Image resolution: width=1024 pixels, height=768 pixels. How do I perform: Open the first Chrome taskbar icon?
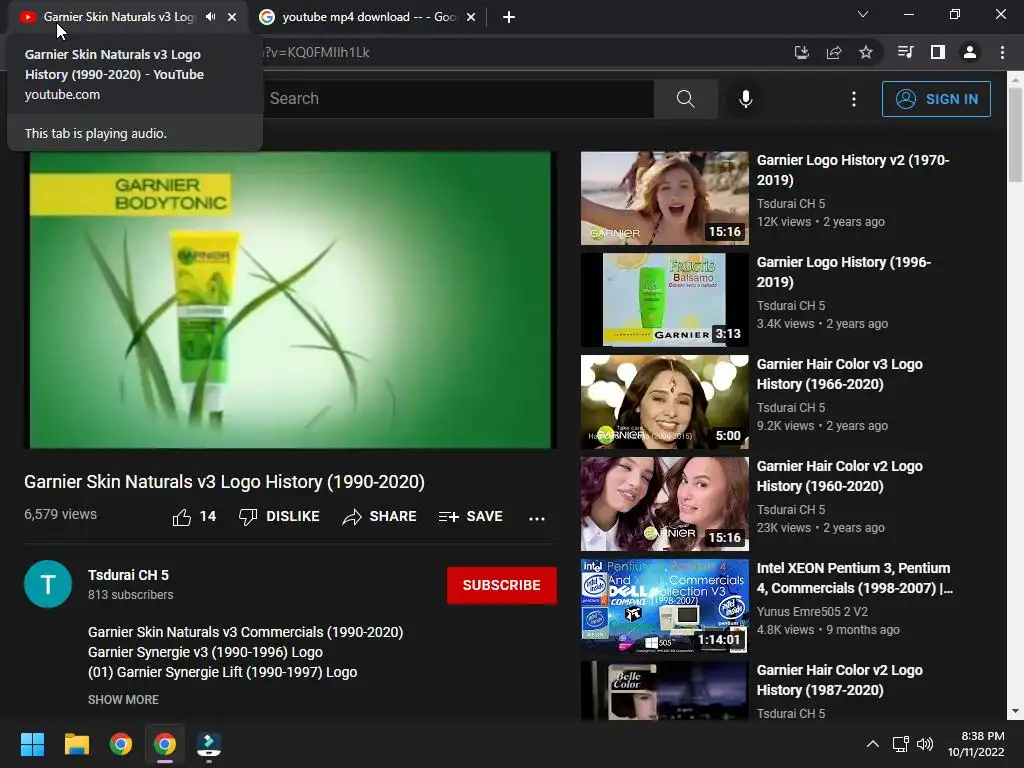[121, 744]
